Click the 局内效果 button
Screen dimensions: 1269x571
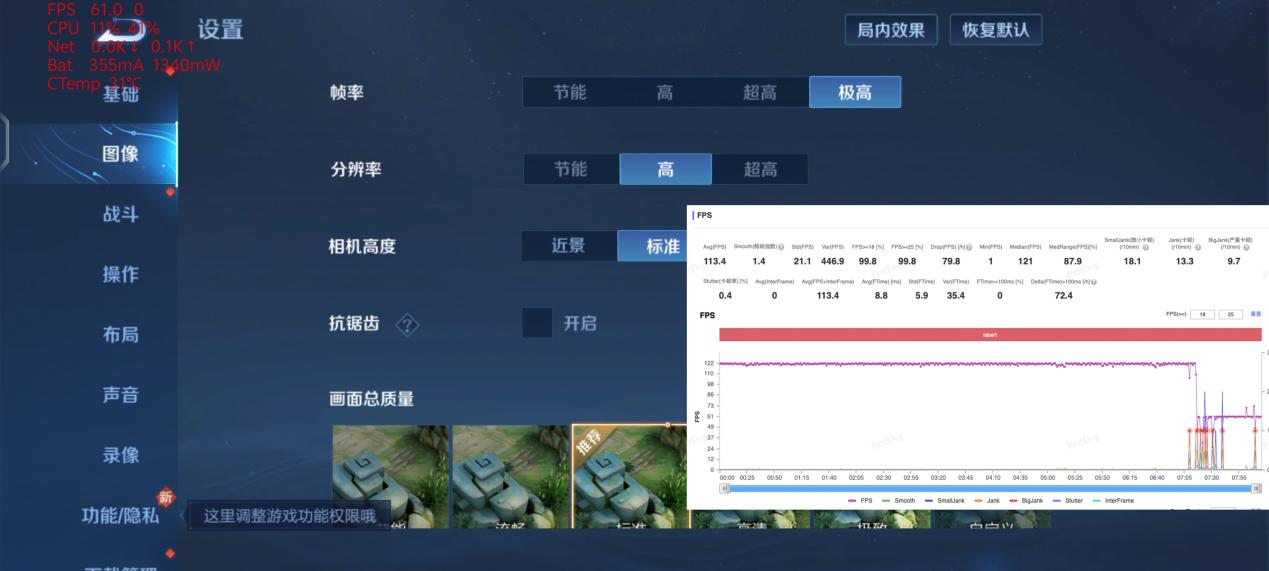[891, 29]
